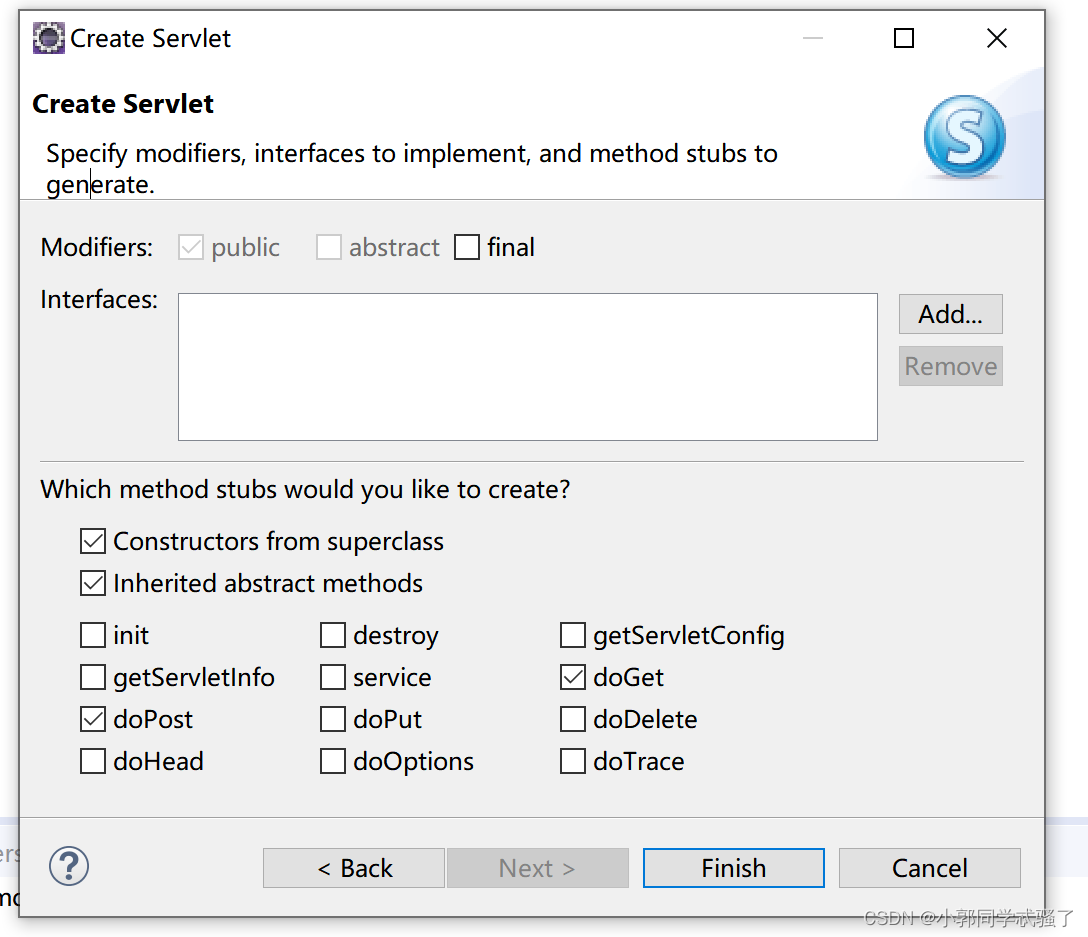The image size is (1088, 937).
Task: Uncheck the doGet method stub
Action: pyautogui.click(x=573, y=678)
